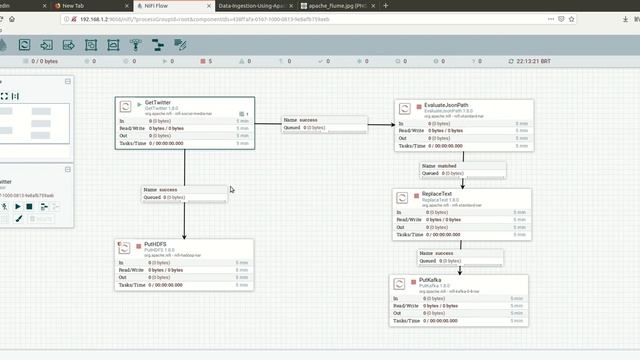Select the GetTwitter processor
The image size is (640, 360).
[185, 123]
